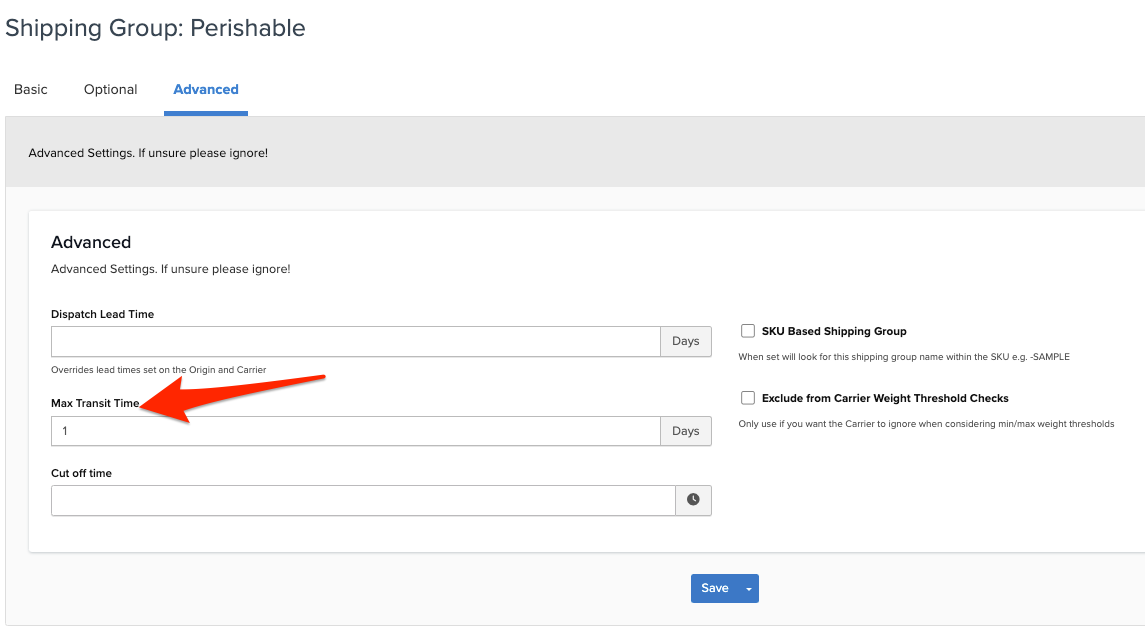
Task: Open the time picker clock icon
Action: tap(693, 500)
